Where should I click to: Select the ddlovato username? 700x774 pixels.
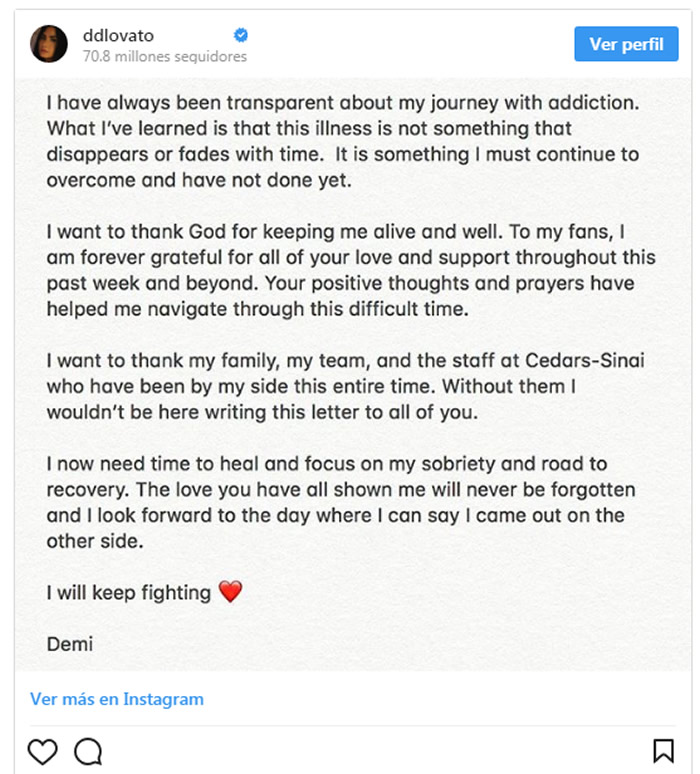[x=118, y=36]
